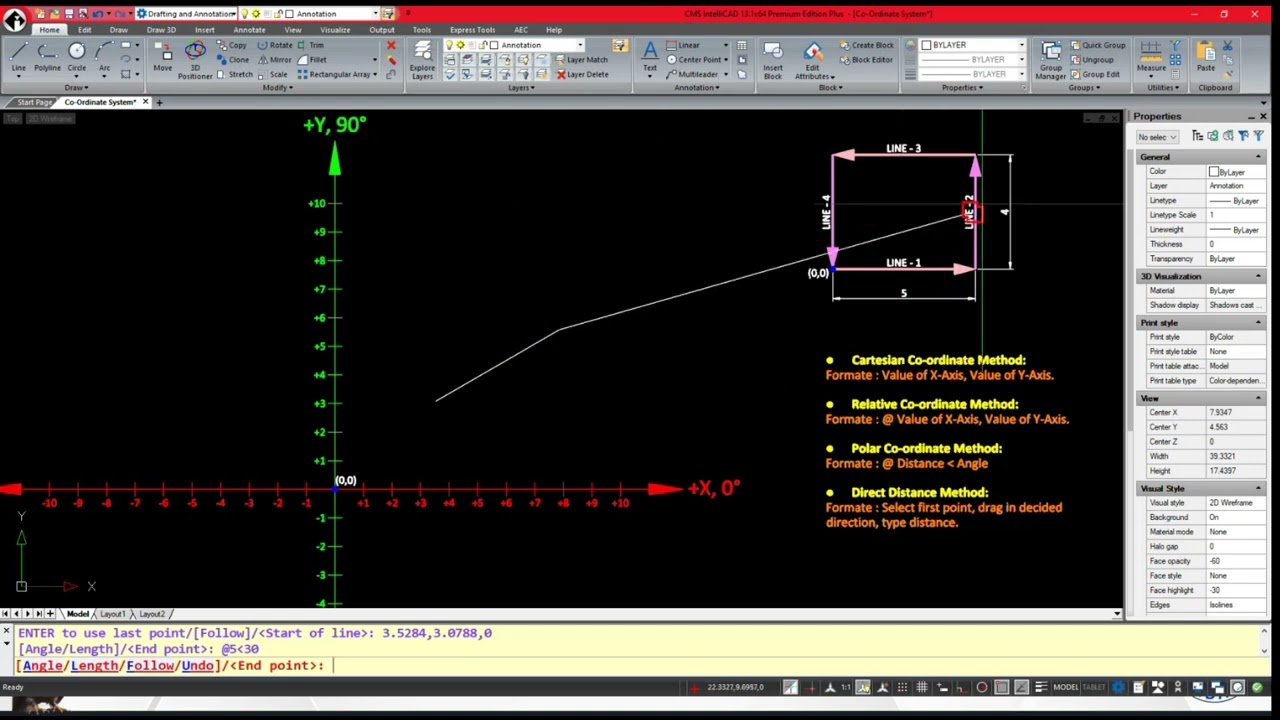This screenshot has height=720, width=1280.
Task: Activate the Move tool
Action: pos(162,57)
